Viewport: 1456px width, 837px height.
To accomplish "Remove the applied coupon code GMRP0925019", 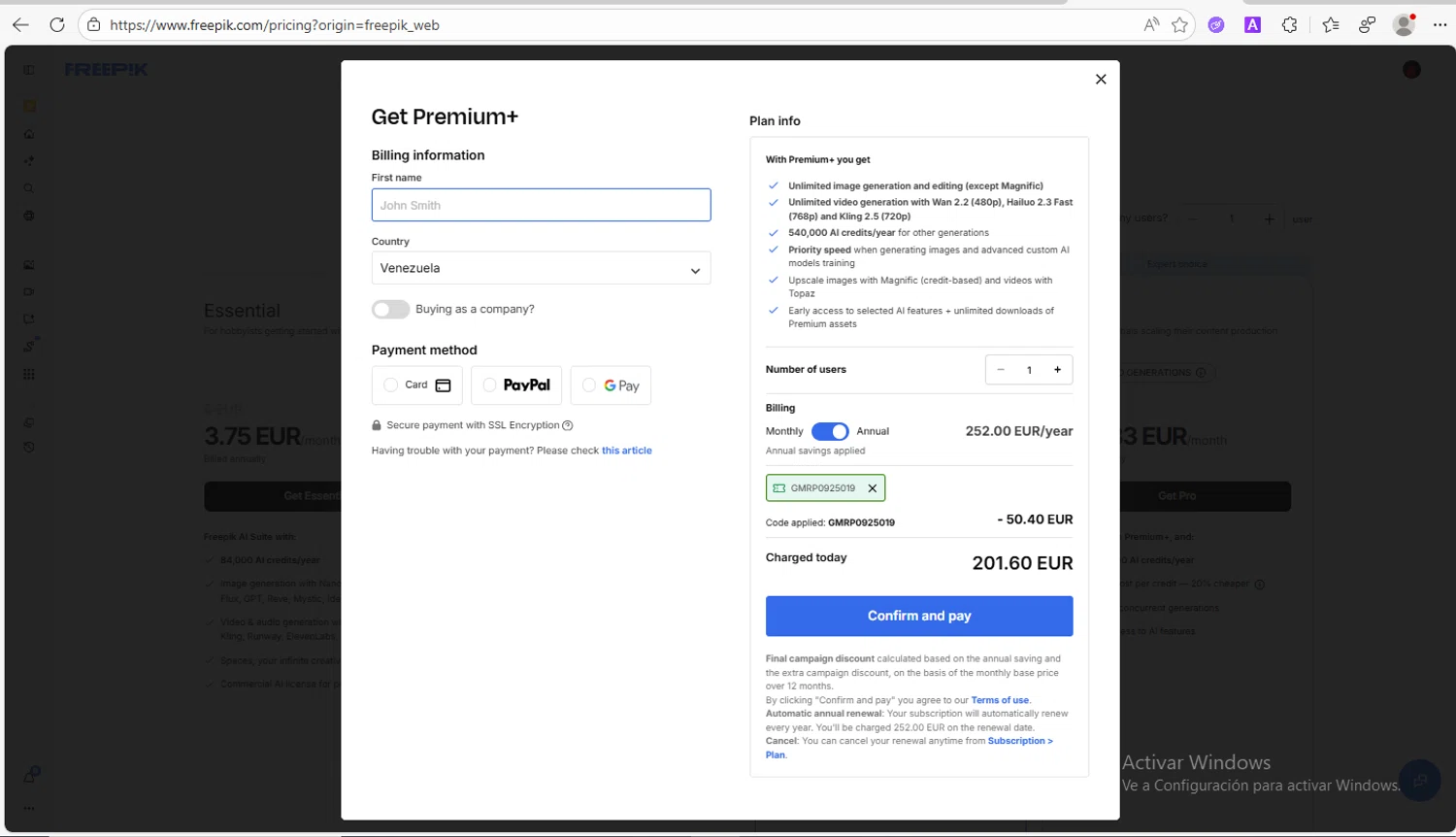I will (x=872, y=488).
